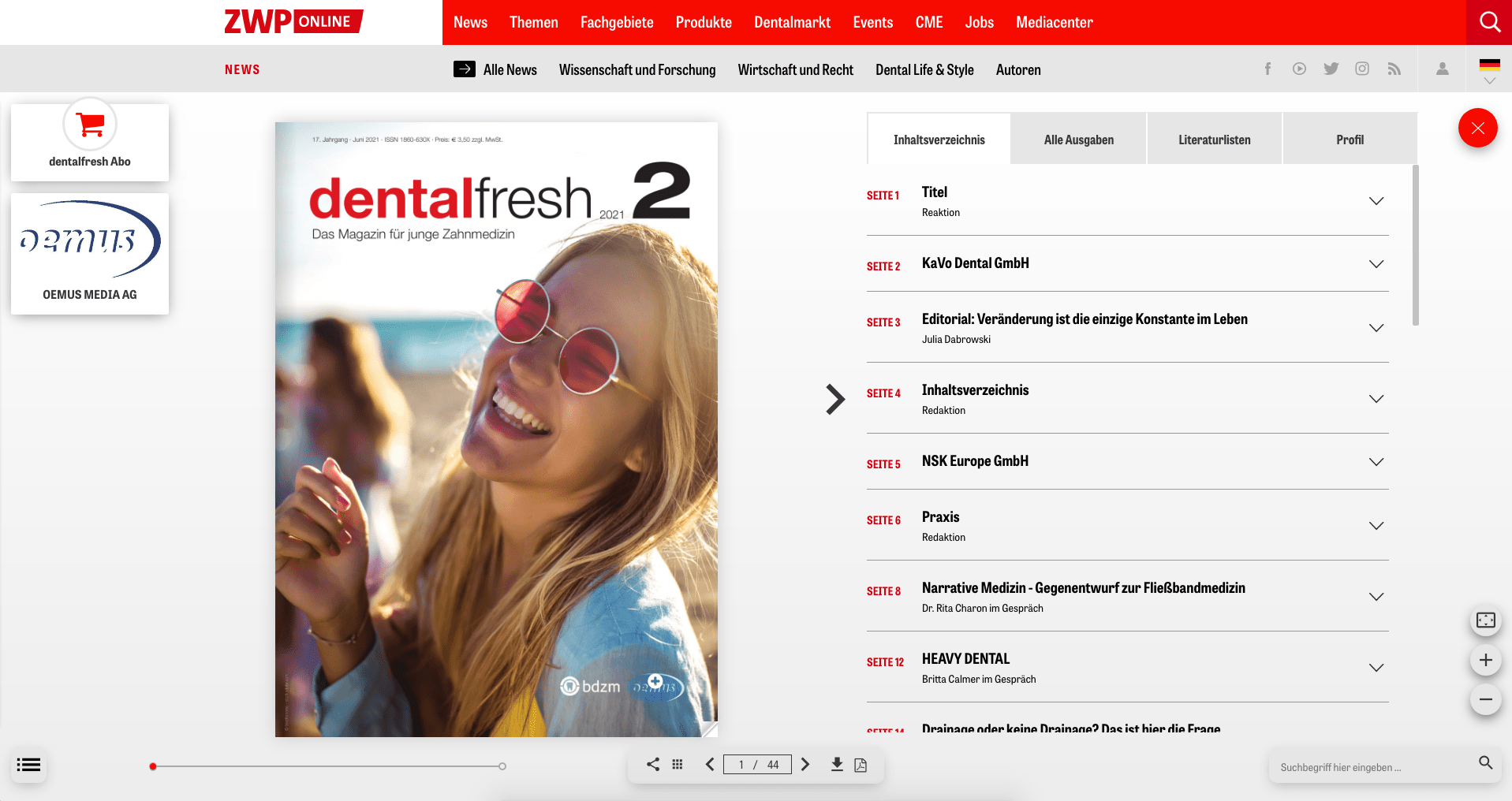Open Wirtschaft und Recht link
1512x801 pixels.
pyautogui.click(x=796, y=69)
